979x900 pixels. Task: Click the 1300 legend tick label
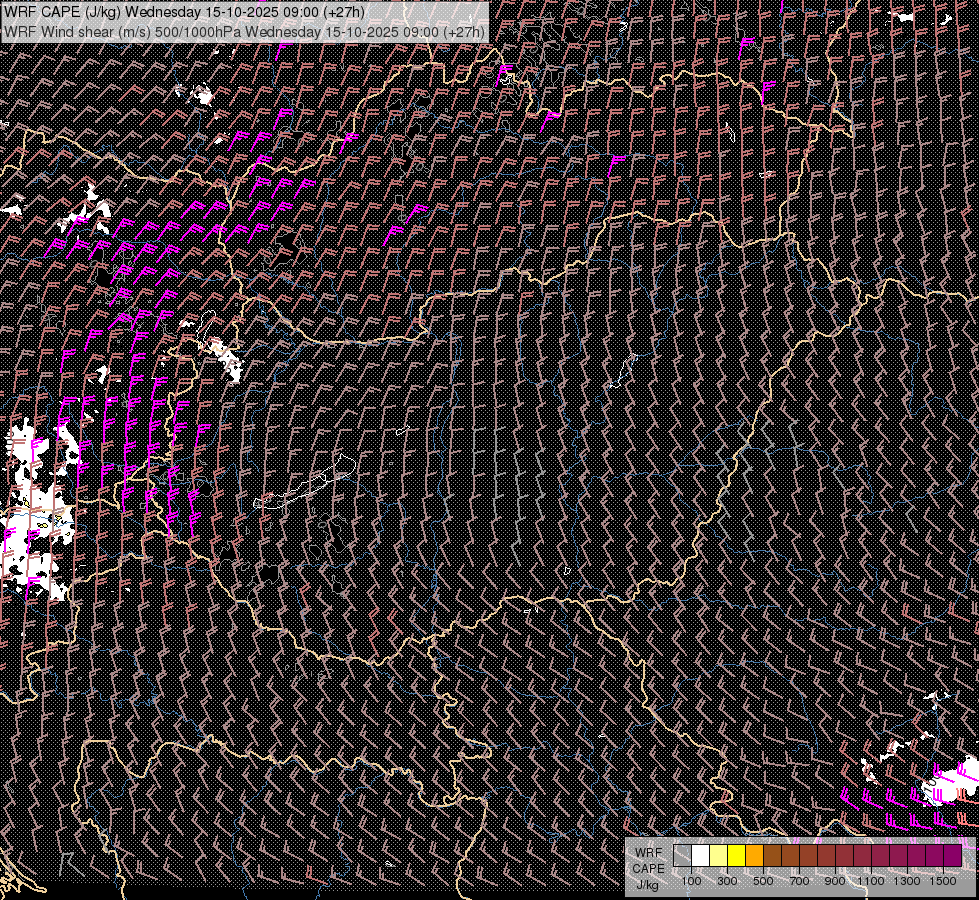[x=907, y=881]
